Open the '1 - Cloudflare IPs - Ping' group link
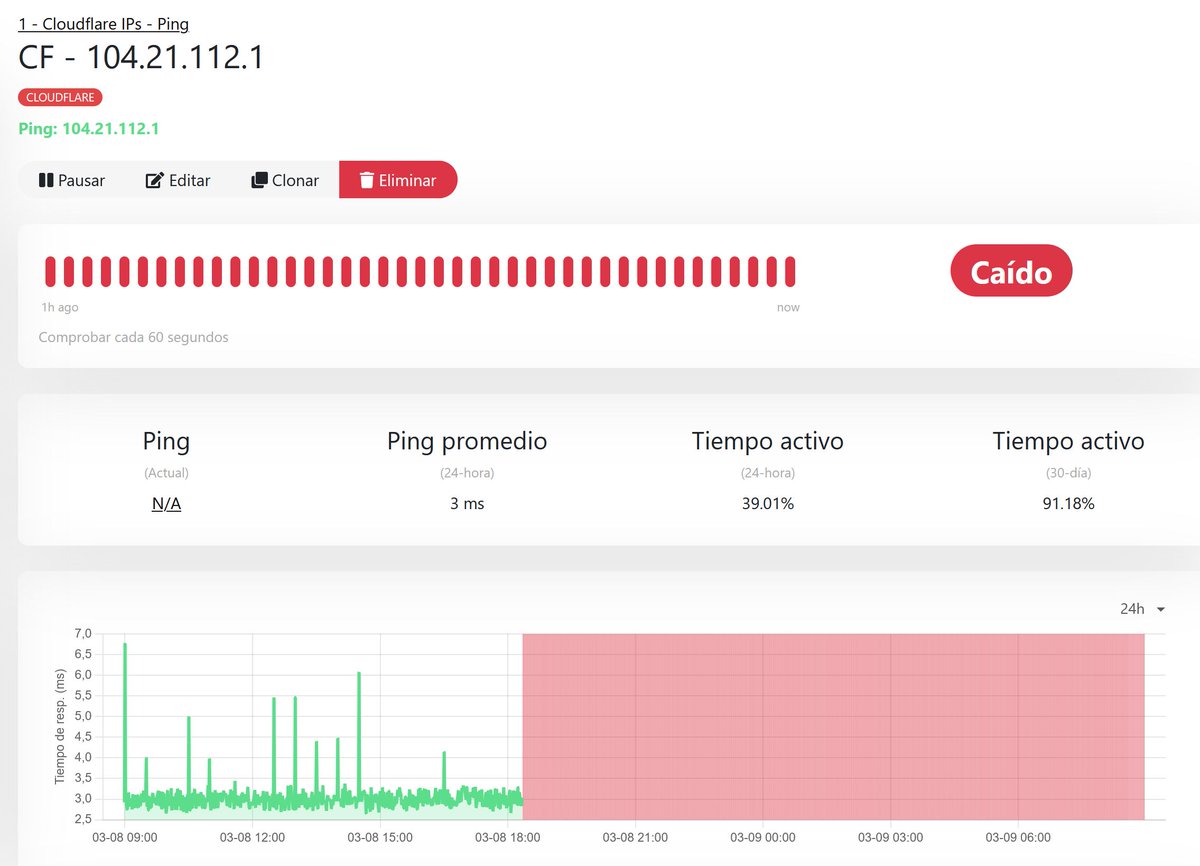The width and height of the screenshot is (1200, 866). pos(103,23)
